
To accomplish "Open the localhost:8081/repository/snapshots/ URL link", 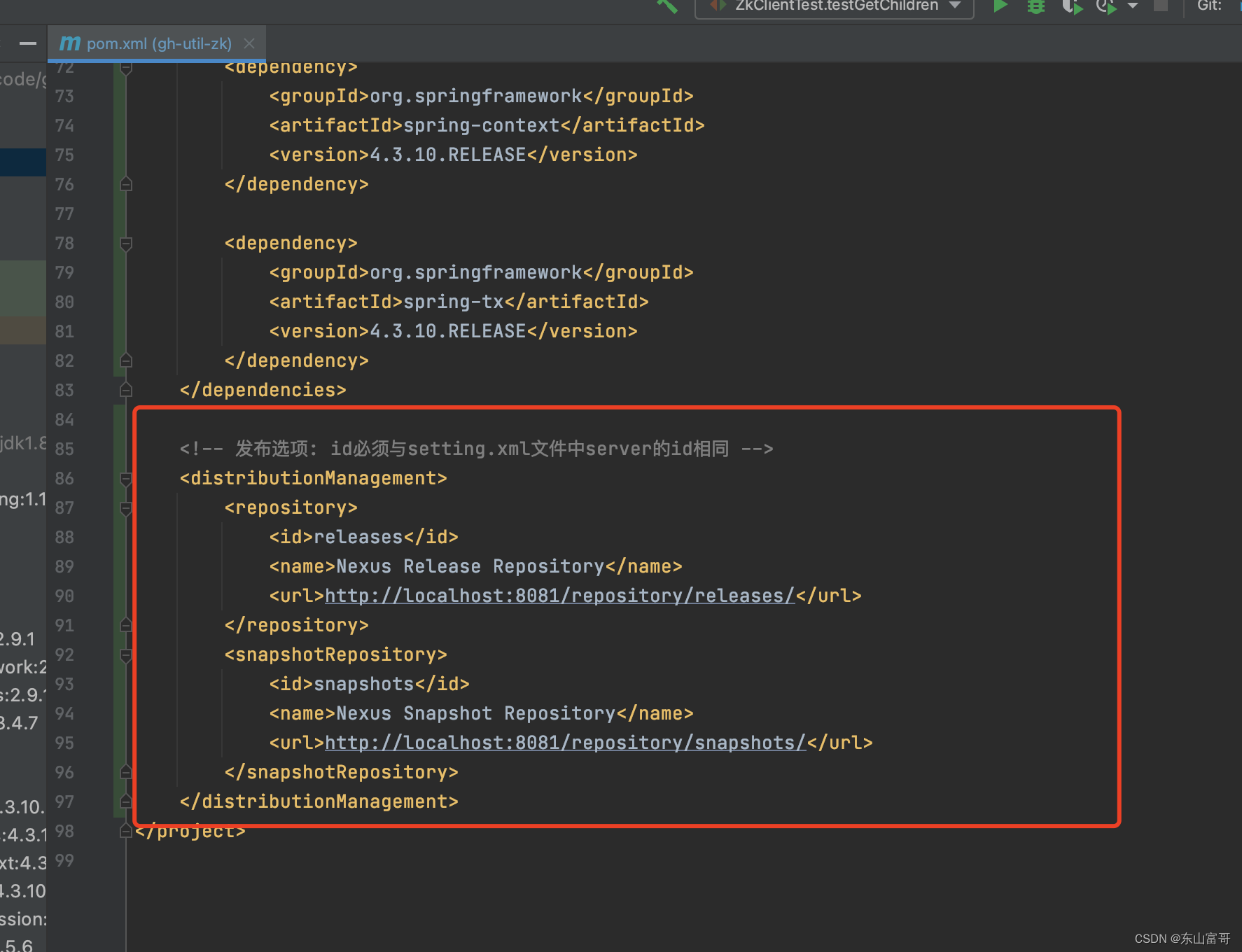I will tap(566, 743).
